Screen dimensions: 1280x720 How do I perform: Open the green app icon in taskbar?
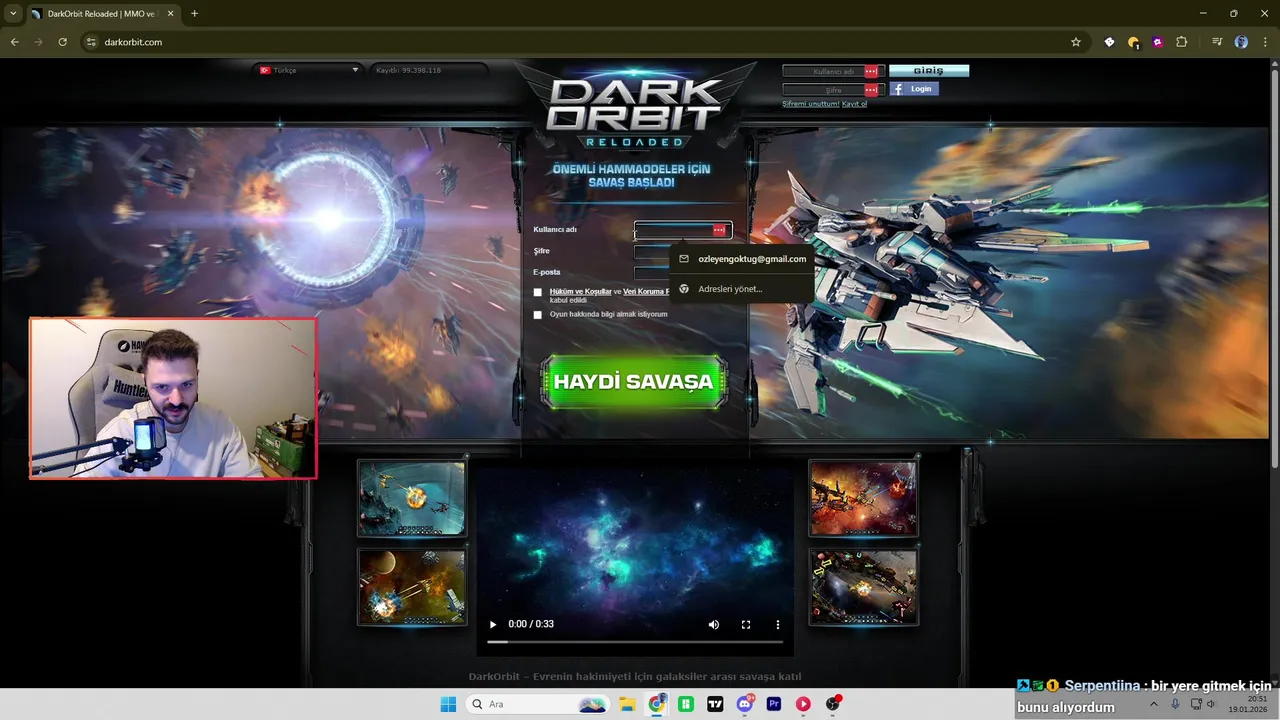(686, 704)
